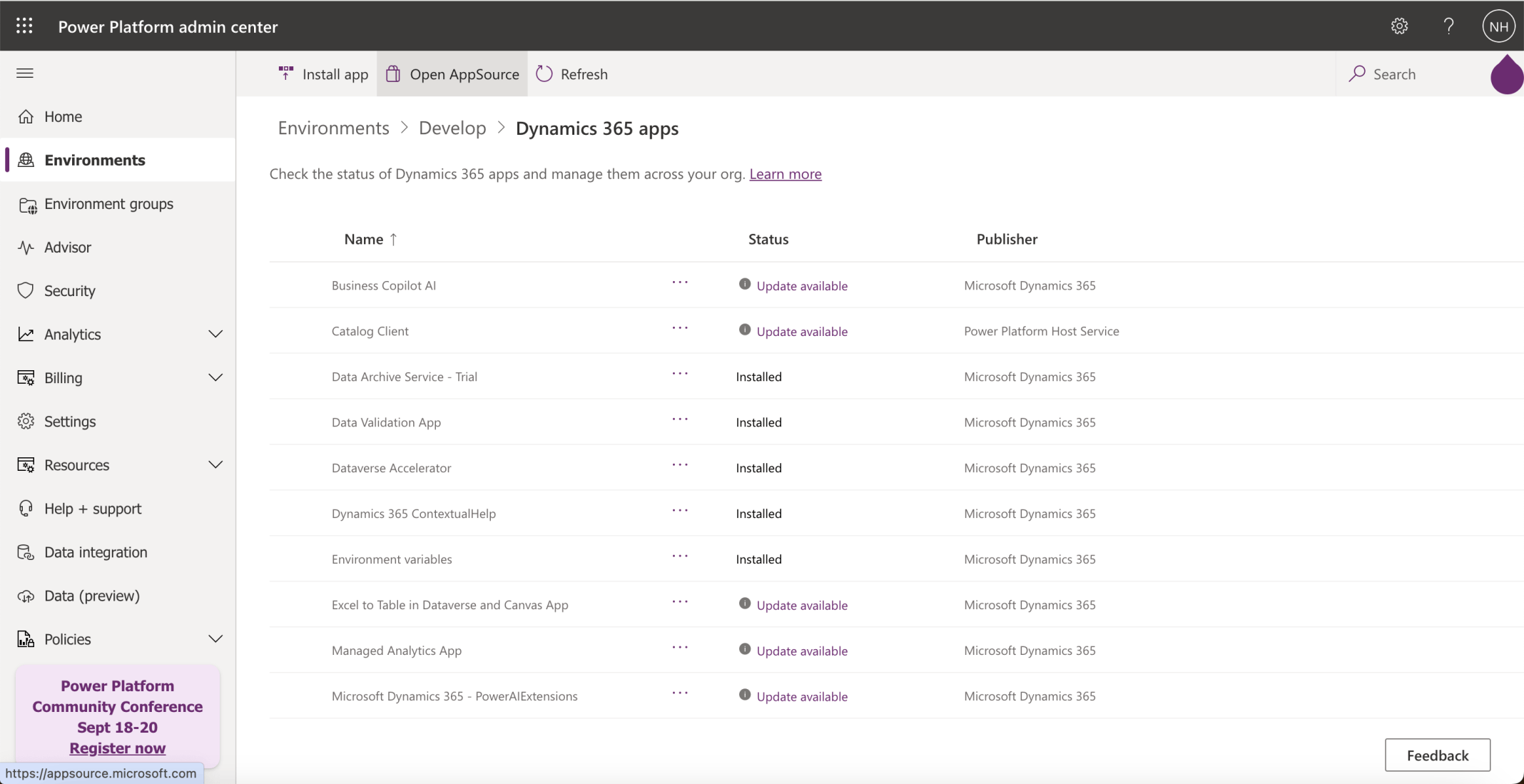Go to Environment groups in sidebar

click(x=108, y=204)
